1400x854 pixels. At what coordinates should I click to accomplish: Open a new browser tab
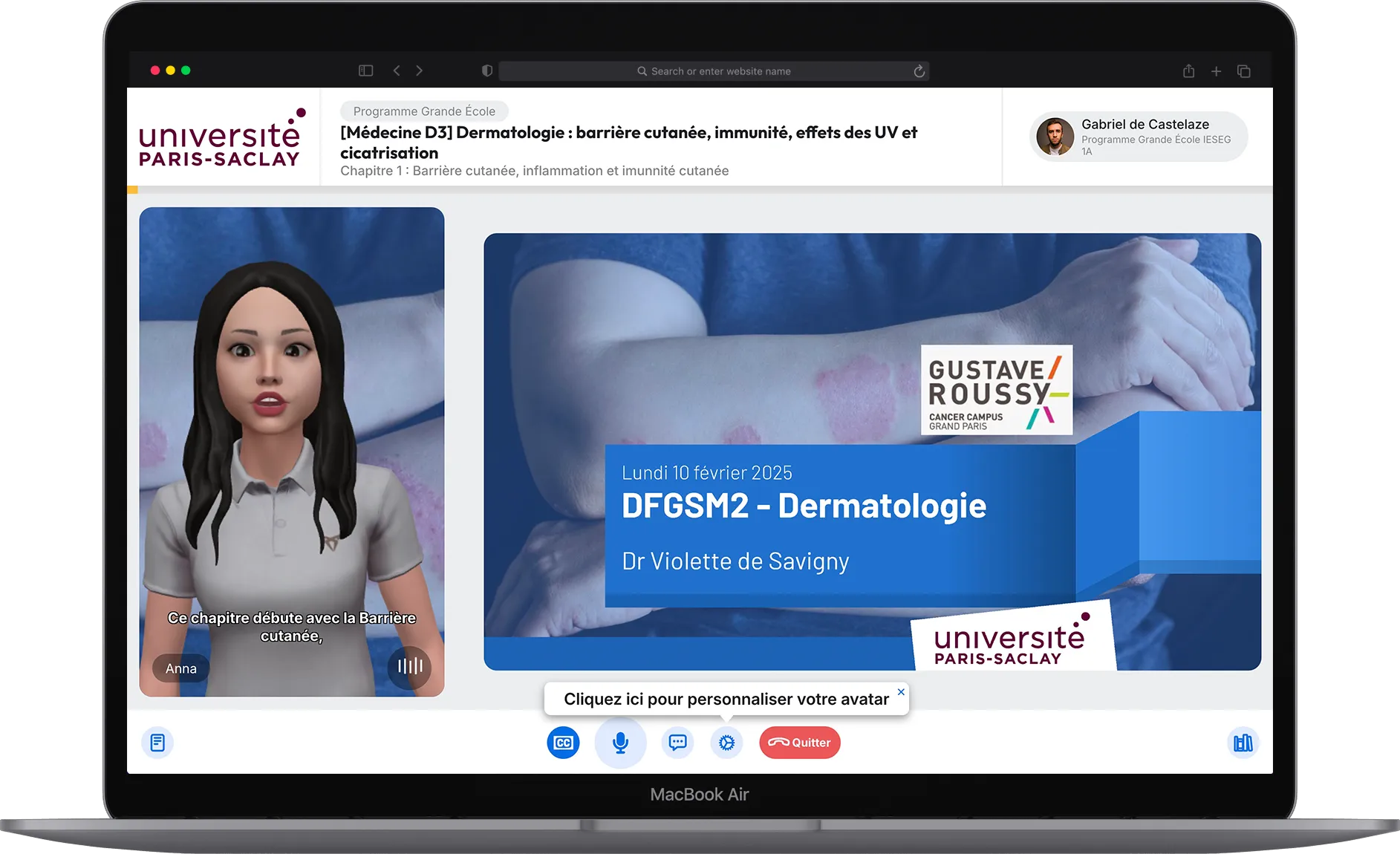click(x=1216, y=71)
